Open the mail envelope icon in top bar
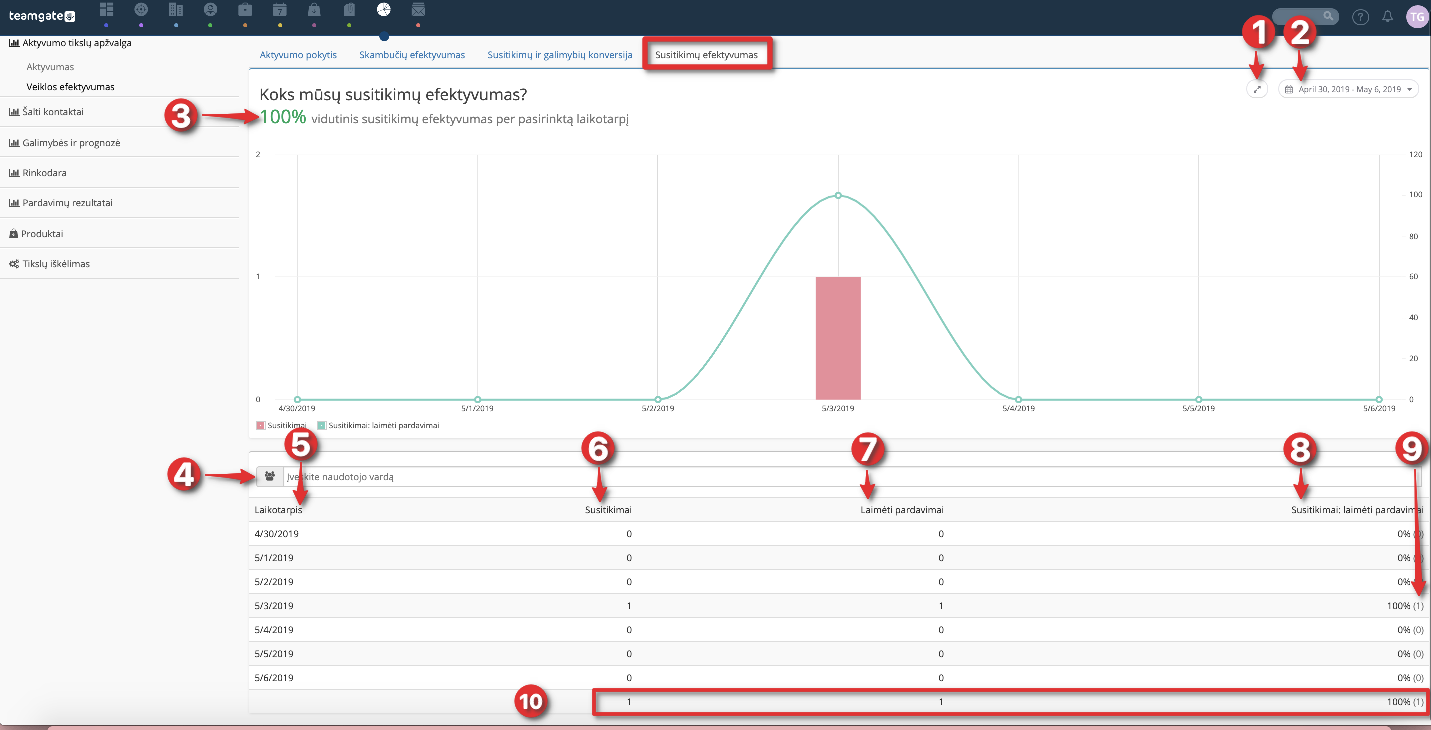This screenshot has width=1431, height=730. [x=418, y=9]
